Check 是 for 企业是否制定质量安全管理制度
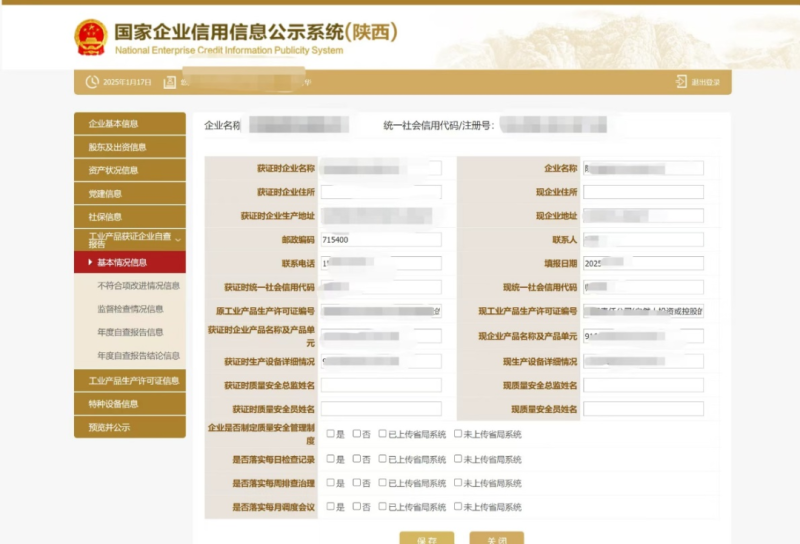800x544 pixels. tap(331, 434)
